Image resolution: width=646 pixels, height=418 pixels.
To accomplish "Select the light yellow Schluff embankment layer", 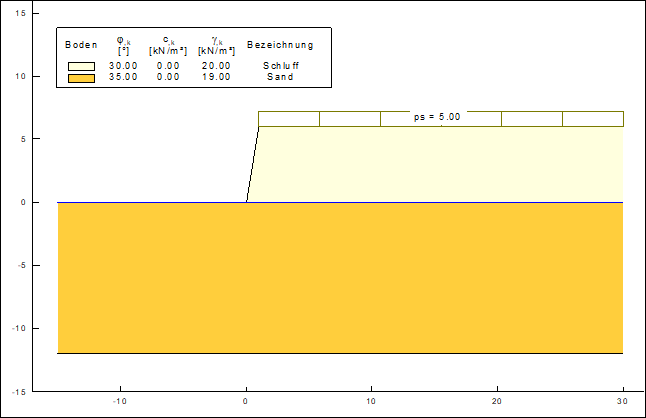I will point(440,165).
